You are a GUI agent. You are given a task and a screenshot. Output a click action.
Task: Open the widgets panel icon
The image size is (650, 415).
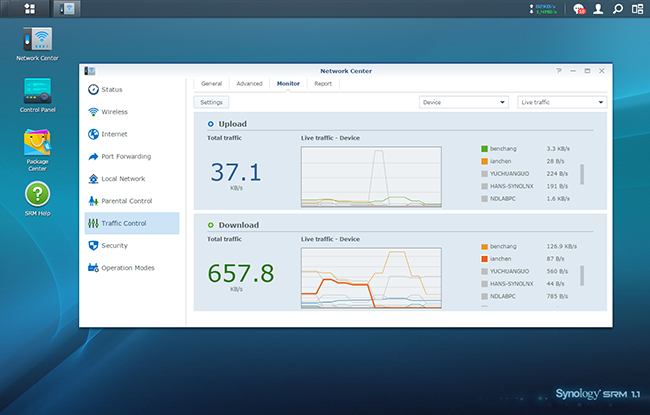tap(637, 9)
